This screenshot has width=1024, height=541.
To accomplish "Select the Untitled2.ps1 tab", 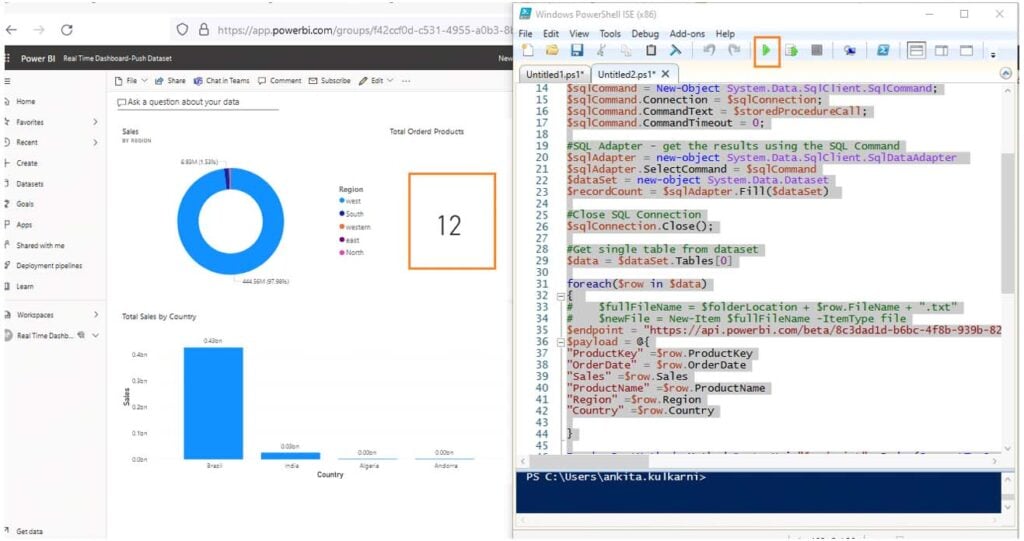I will pos(626,74).
